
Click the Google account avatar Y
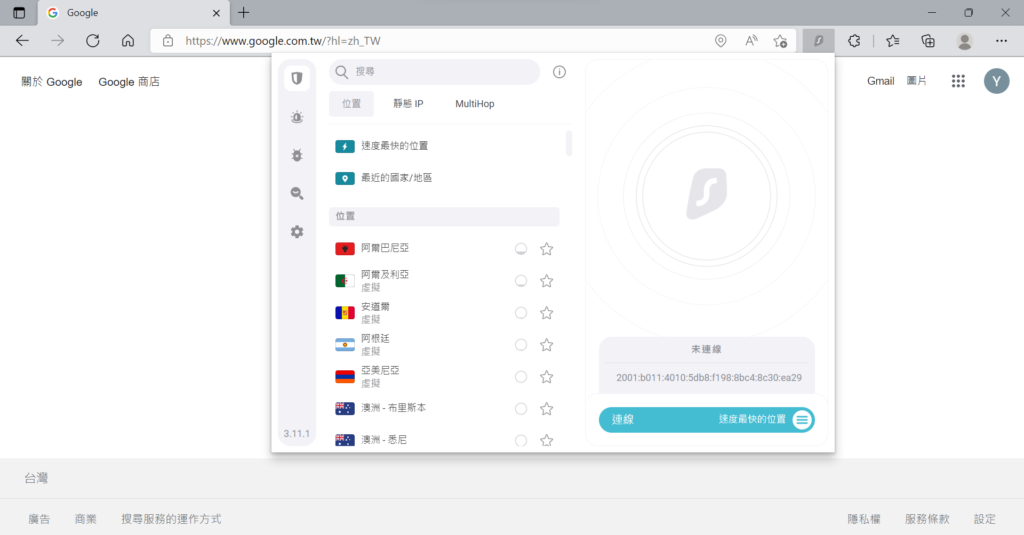click(x=997, y=81)
